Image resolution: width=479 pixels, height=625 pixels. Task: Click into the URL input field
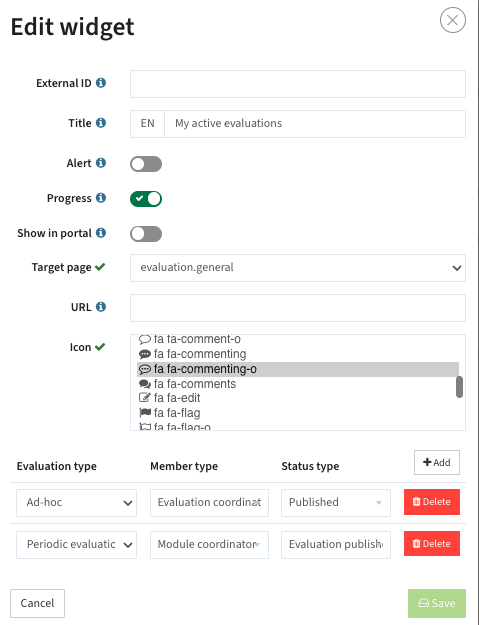(298, 308)
